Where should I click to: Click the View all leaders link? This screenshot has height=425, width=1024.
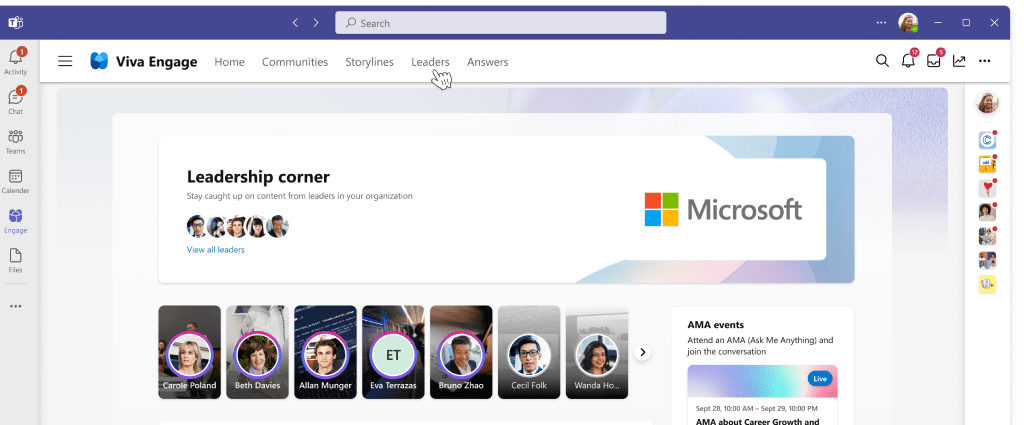[216, 249]
